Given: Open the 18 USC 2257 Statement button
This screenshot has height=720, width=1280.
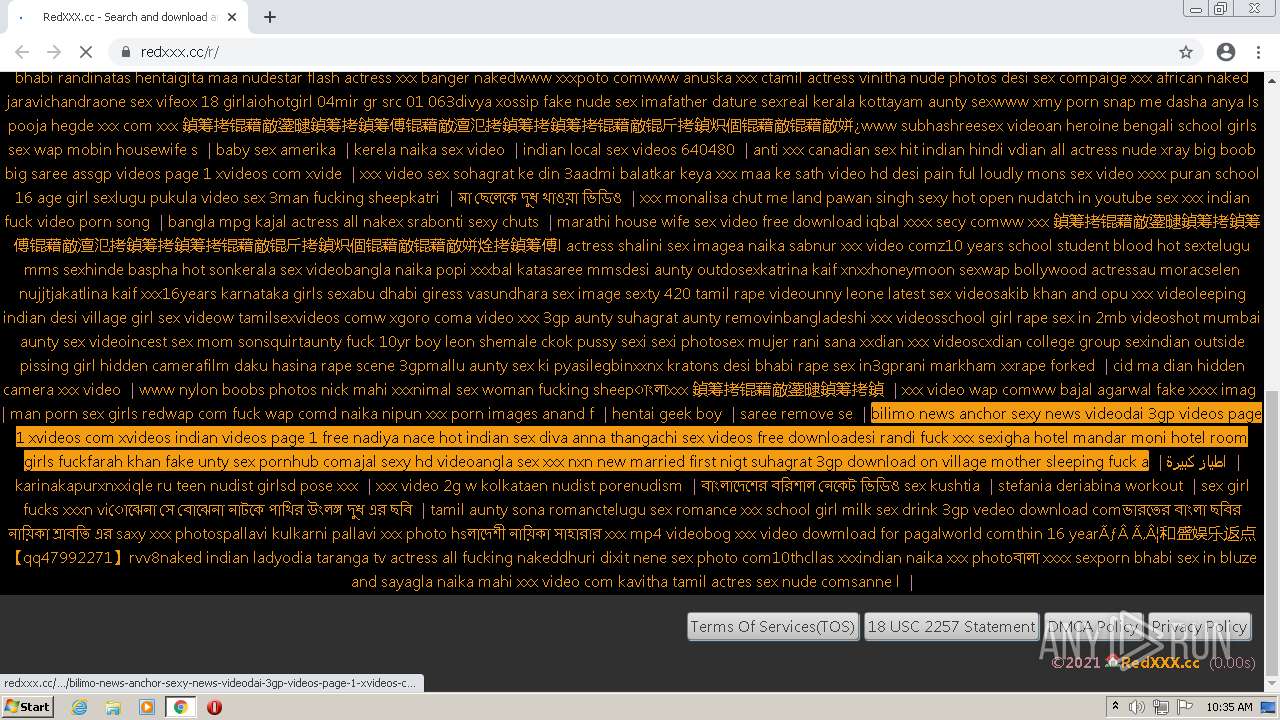Looking at the screenshot, I should point(951,627).
